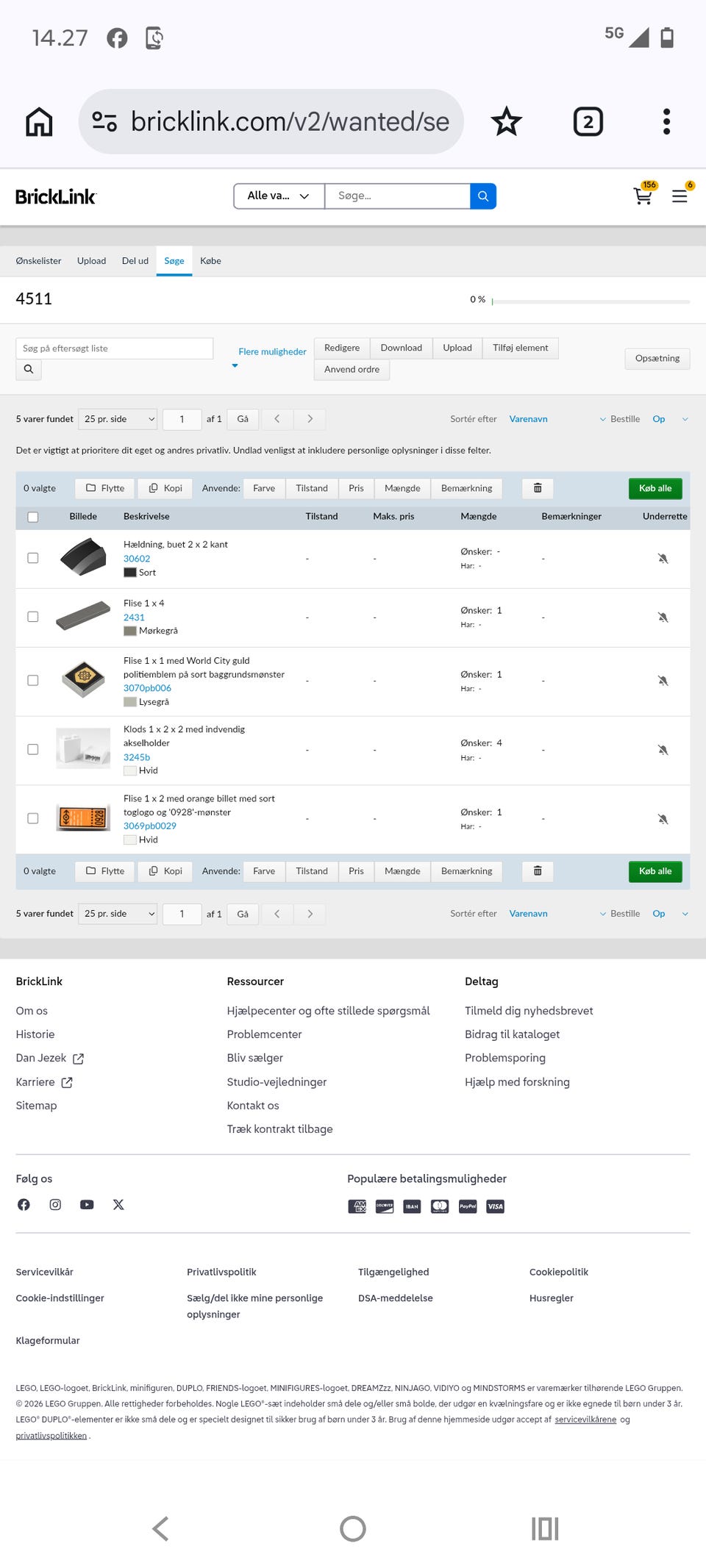
Task: Go to browser home page
Action: point(40,121)
